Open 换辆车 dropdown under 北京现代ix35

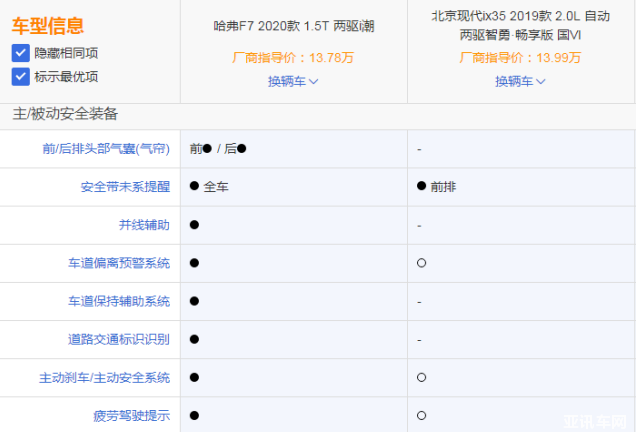[x=520, y=81]
